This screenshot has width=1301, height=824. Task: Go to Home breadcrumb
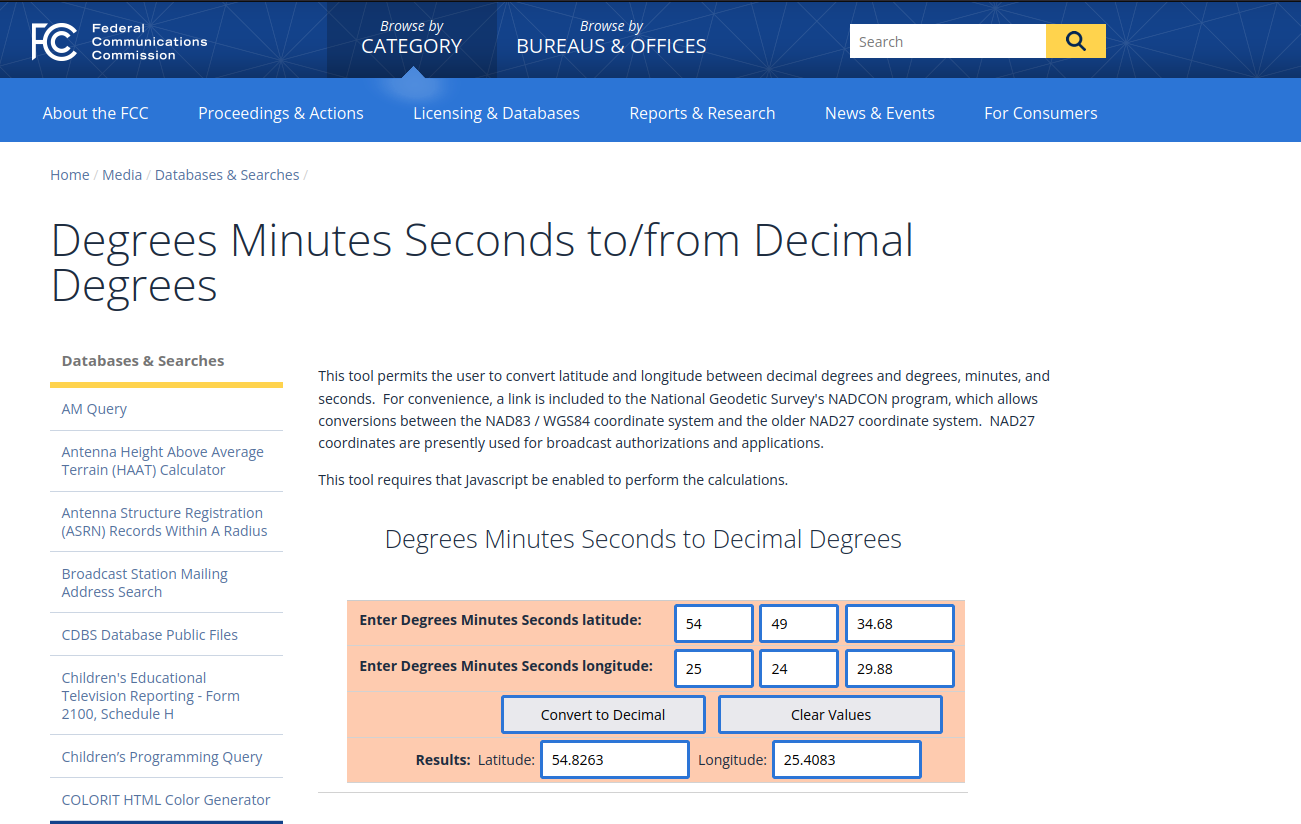70,175
